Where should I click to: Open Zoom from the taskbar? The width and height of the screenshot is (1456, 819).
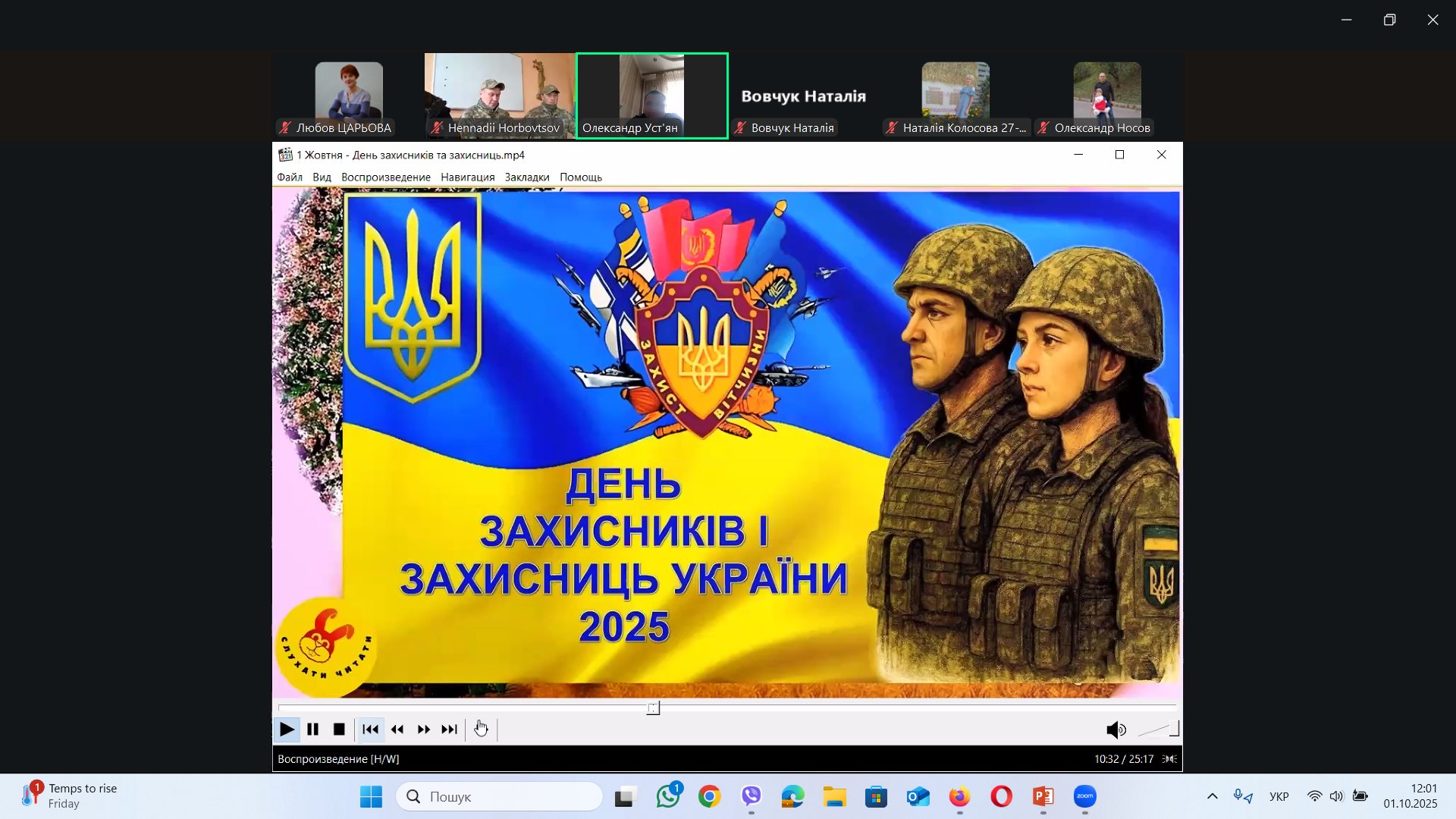click(1084, 796)
